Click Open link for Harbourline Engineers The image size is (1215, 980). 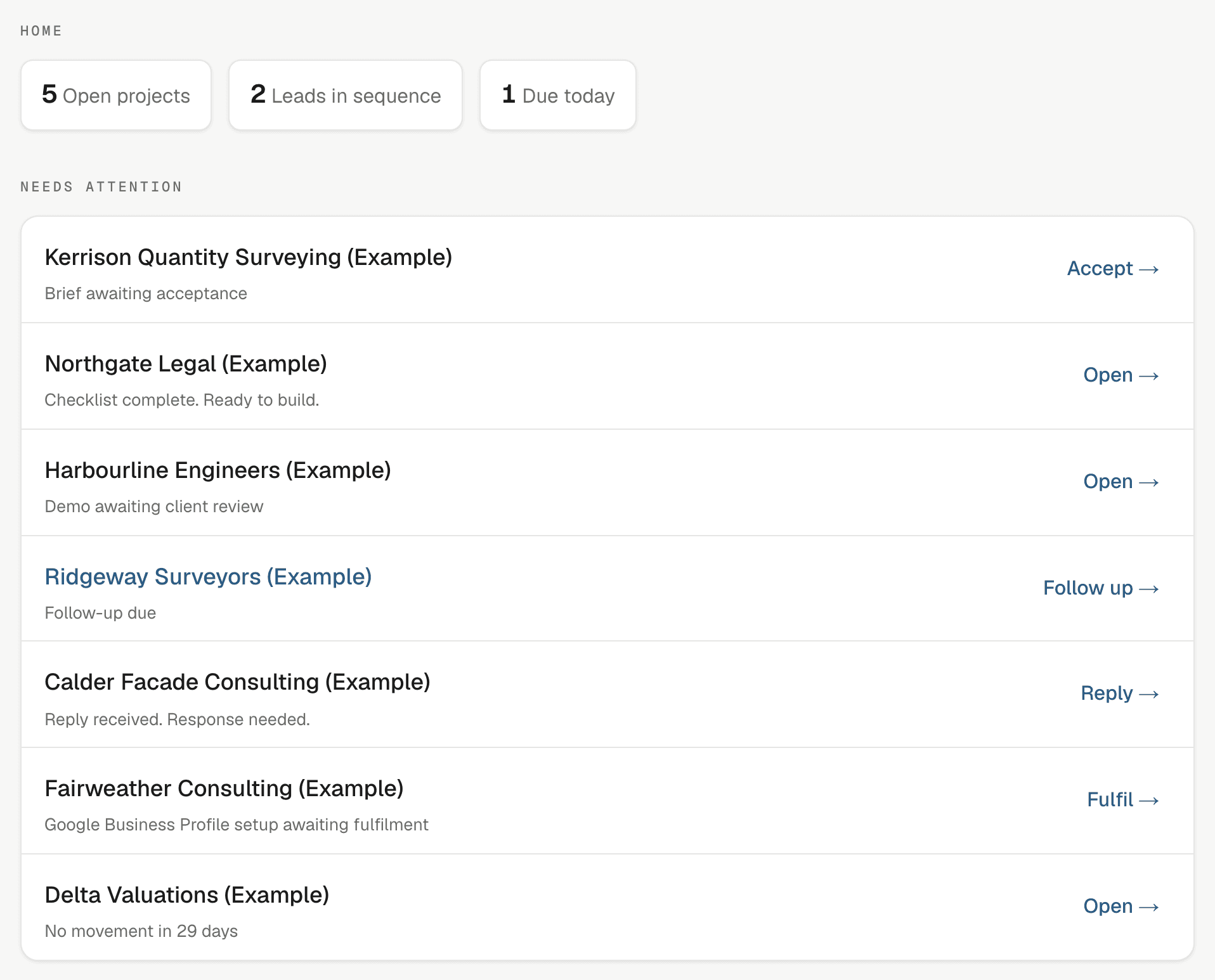[x=1121, y=482]
